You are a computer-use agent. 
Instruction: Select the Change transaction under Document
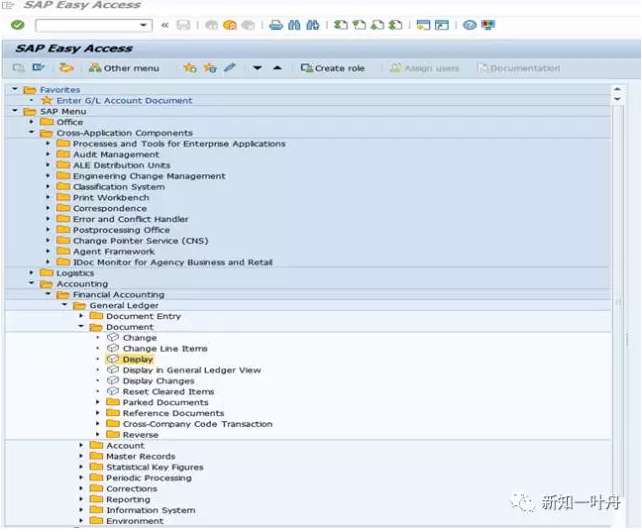pos(140,338)
